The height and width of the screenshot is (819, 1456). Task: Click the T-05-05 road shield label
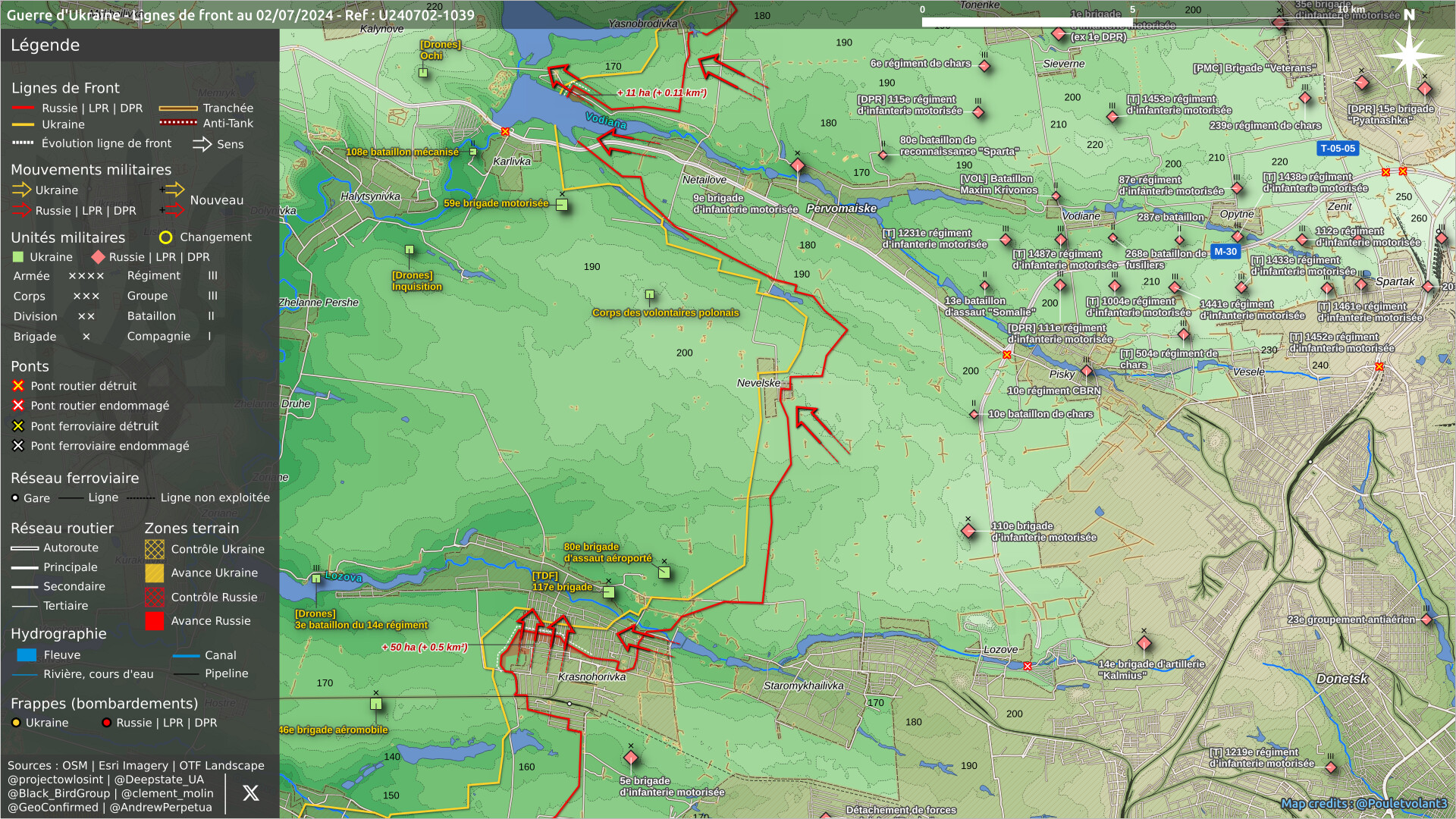1337,149
